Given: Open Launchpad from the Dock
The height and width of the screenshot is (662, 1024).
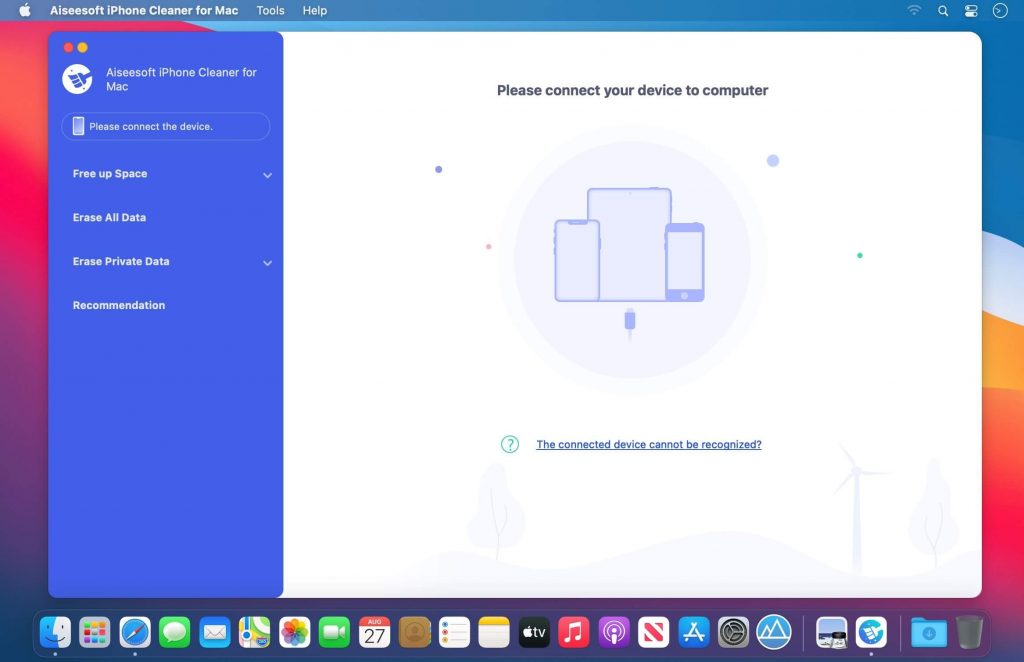Looking at the screenshot, I should (x=95, y=632).
